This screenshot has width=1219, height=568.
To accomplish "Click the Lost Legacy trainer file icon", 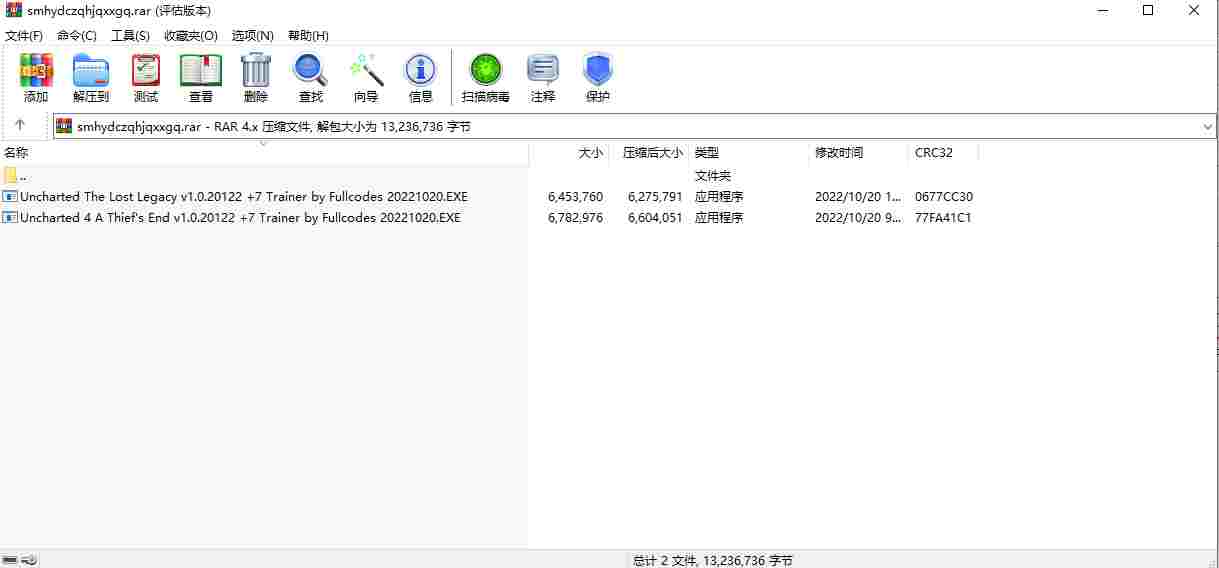I will click(10, 197).
